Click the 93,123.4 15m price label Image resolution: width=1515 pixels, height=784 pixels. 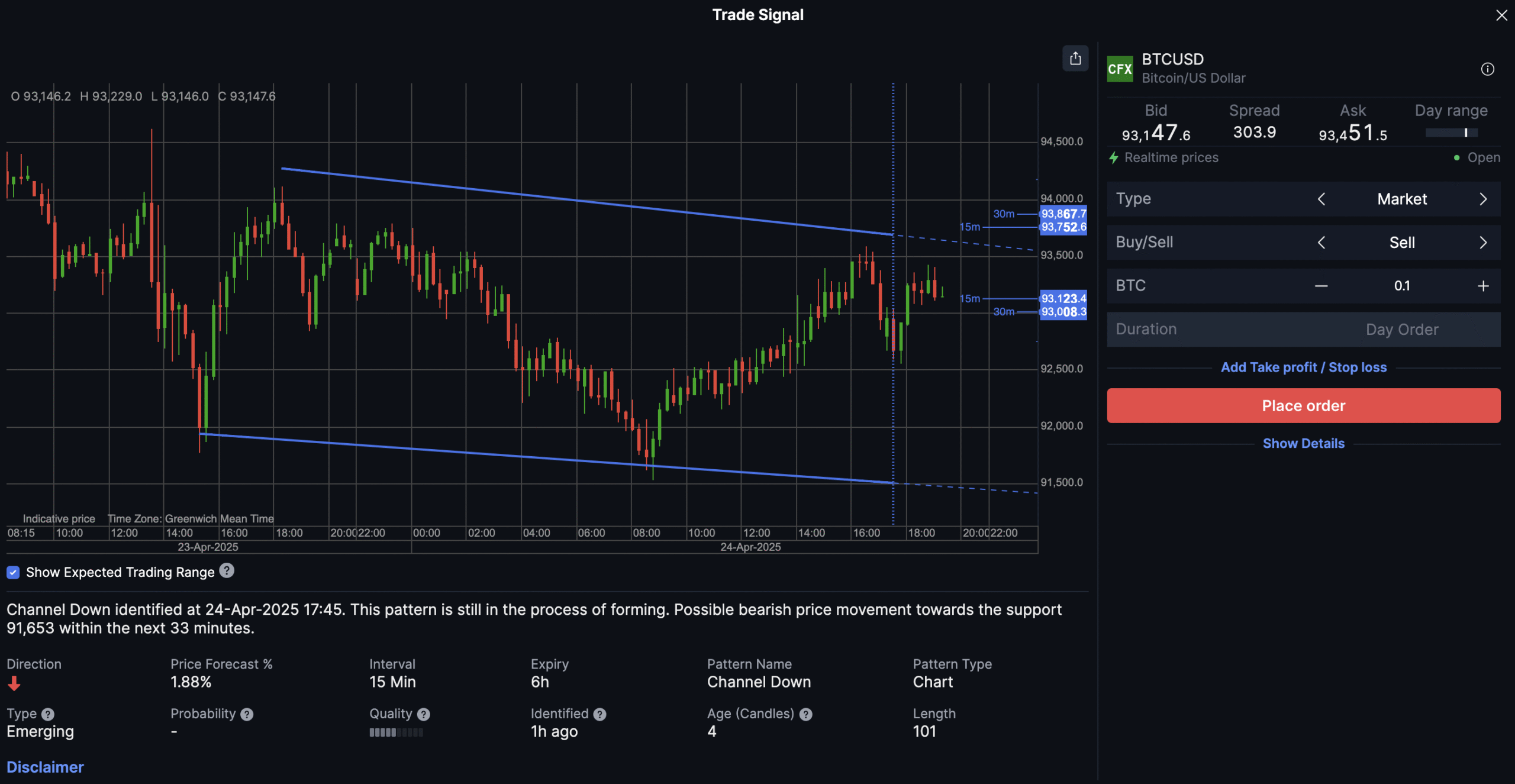click(x=1063, y=298)
